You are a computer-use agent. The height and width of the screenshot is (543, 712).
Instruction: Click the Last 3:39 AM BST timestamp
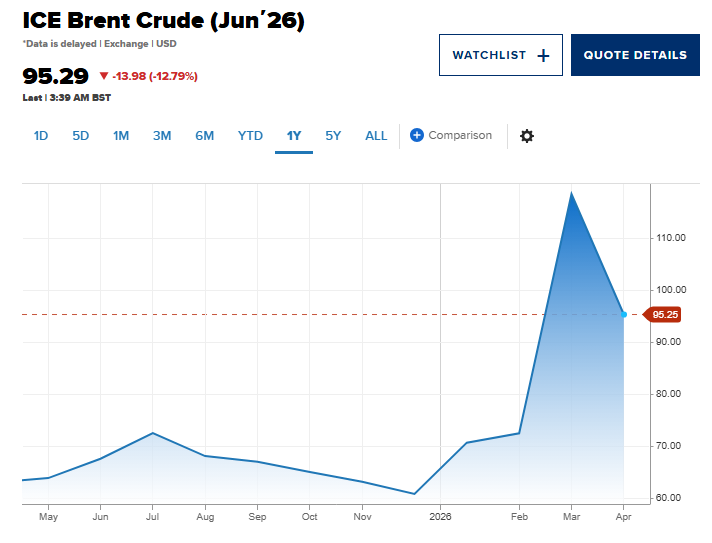[67, 98]
